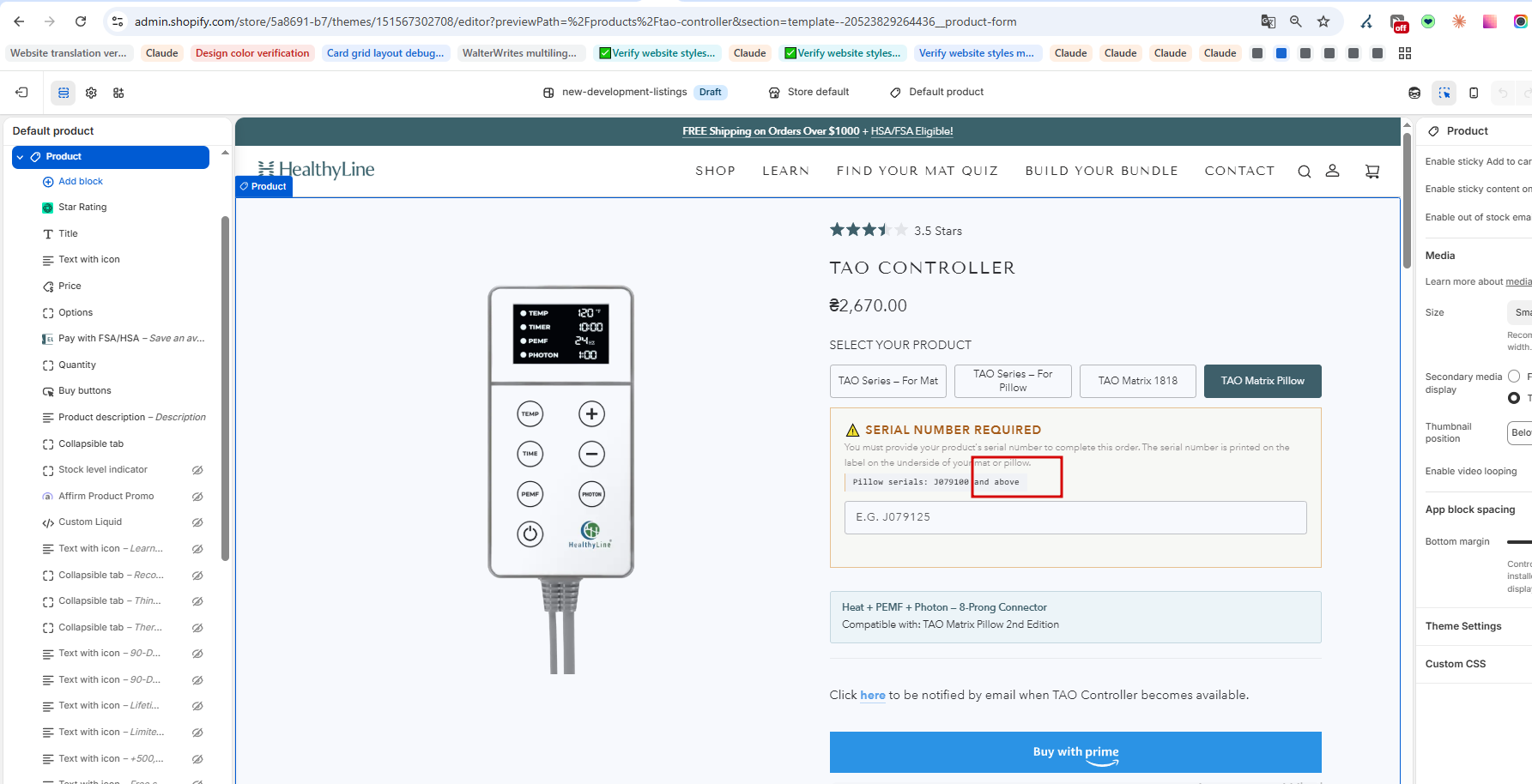Viewport: 1532px width, 784px height.
Task: Open the Card grid layout debug bookmark
Action: [385, 53]
